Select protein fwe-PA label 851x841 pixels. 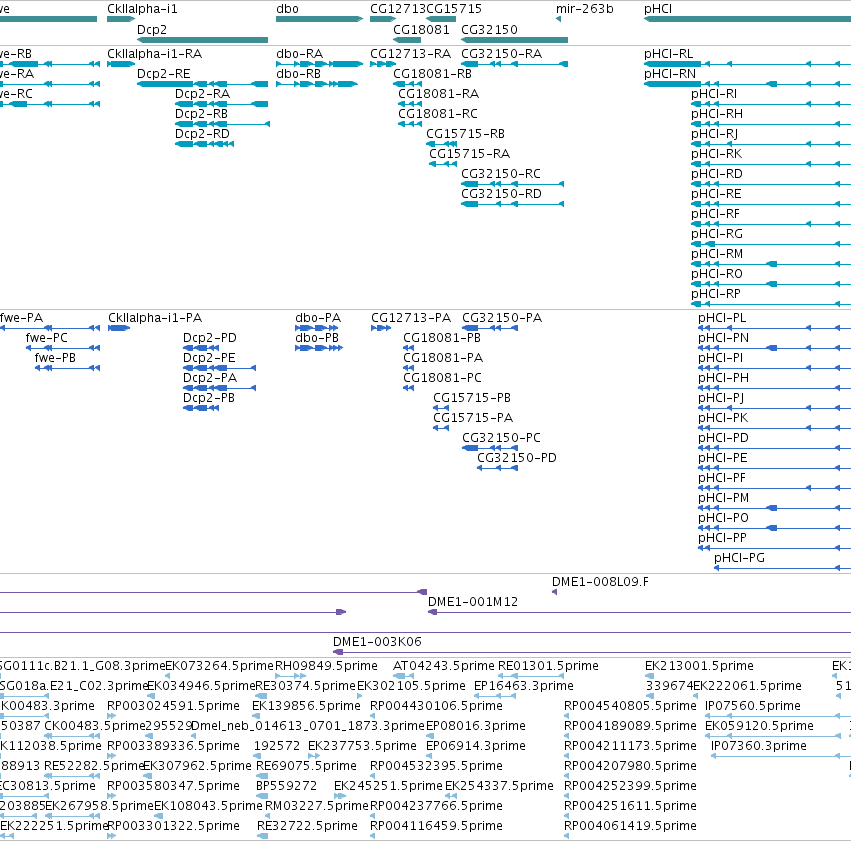pyautogui.click(x=21, y=318)
